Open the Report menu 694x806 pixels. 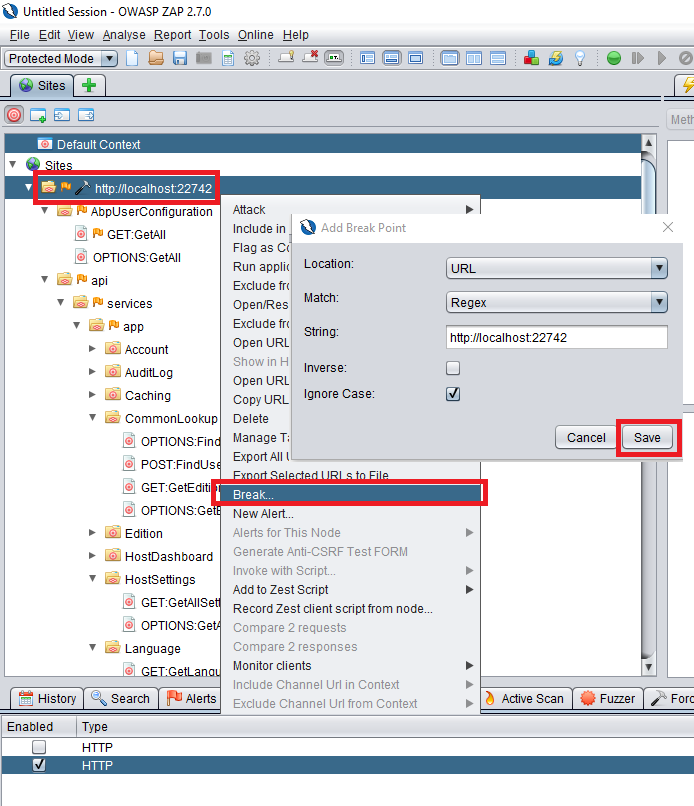click(x=172, y=35)
